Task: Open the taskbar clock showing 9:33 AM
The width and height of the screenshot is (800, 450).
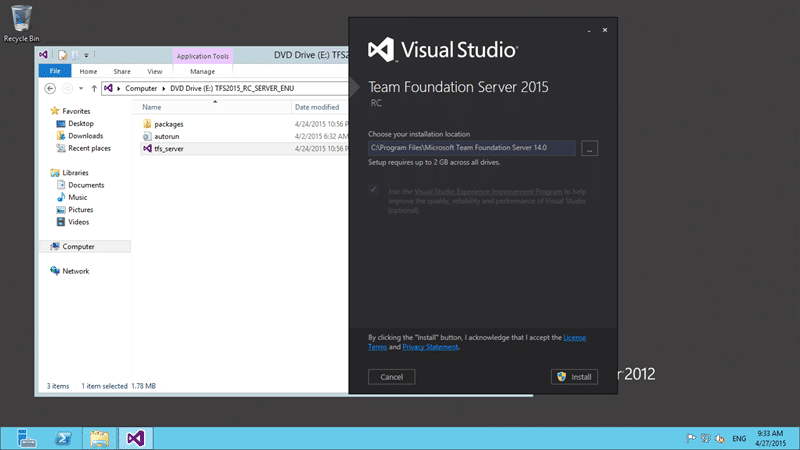Action: (770, 438)
